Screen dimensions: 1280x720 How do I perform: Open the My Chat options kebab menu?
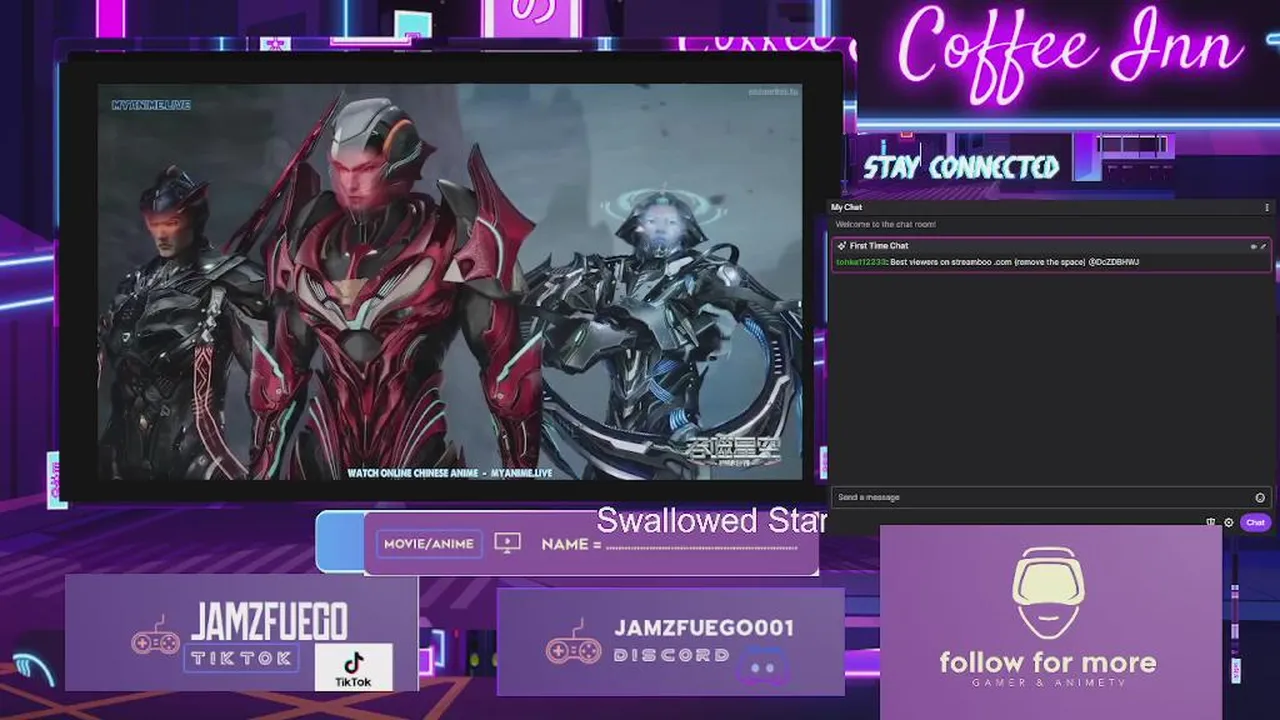point(1267,207)
